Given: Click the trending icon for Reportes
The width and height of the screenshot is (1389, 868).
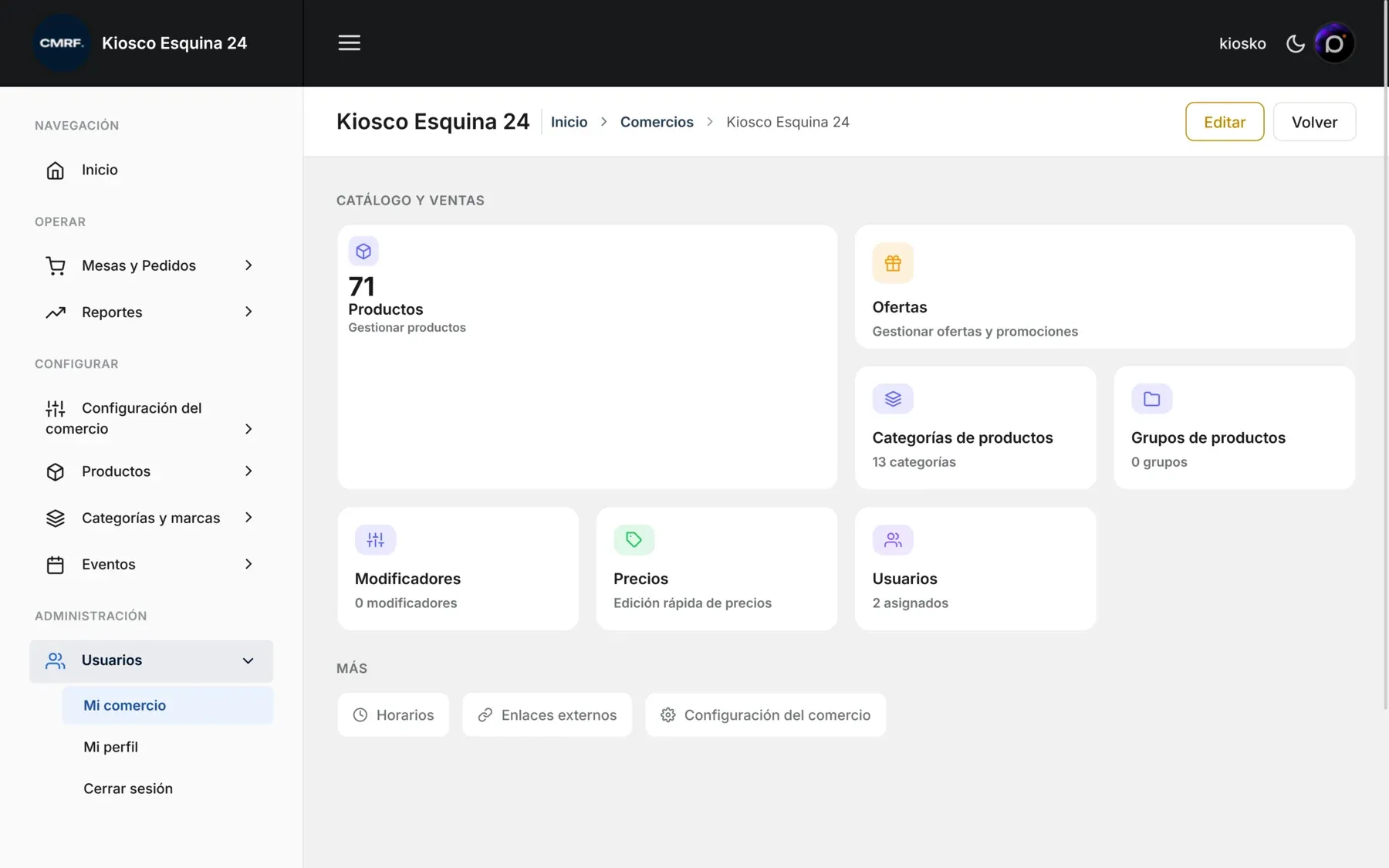Looking at the screenshot, I should pyautogui.click(x=56, y=312).
